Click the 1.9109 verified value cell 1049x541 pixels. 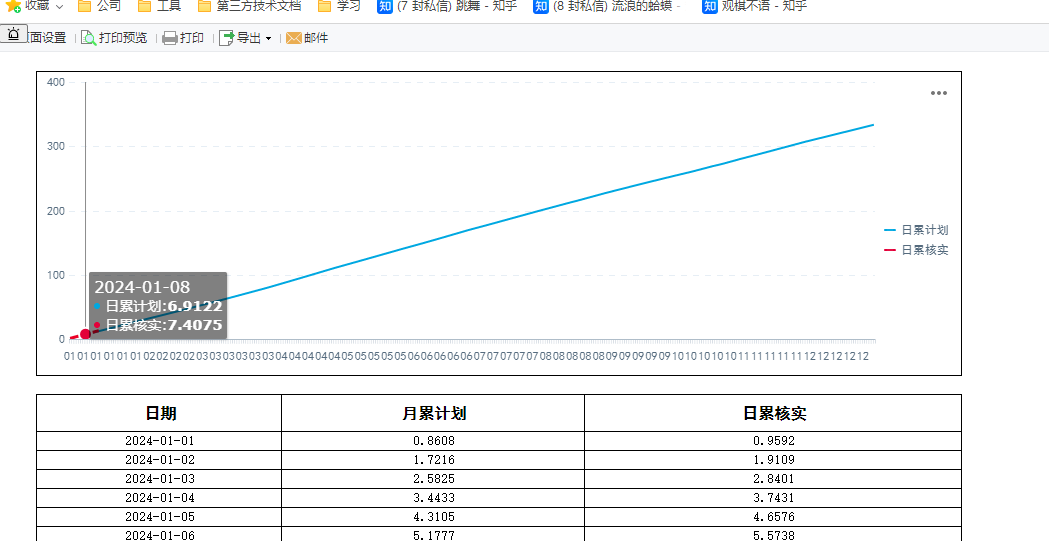(x=773, y=460)
